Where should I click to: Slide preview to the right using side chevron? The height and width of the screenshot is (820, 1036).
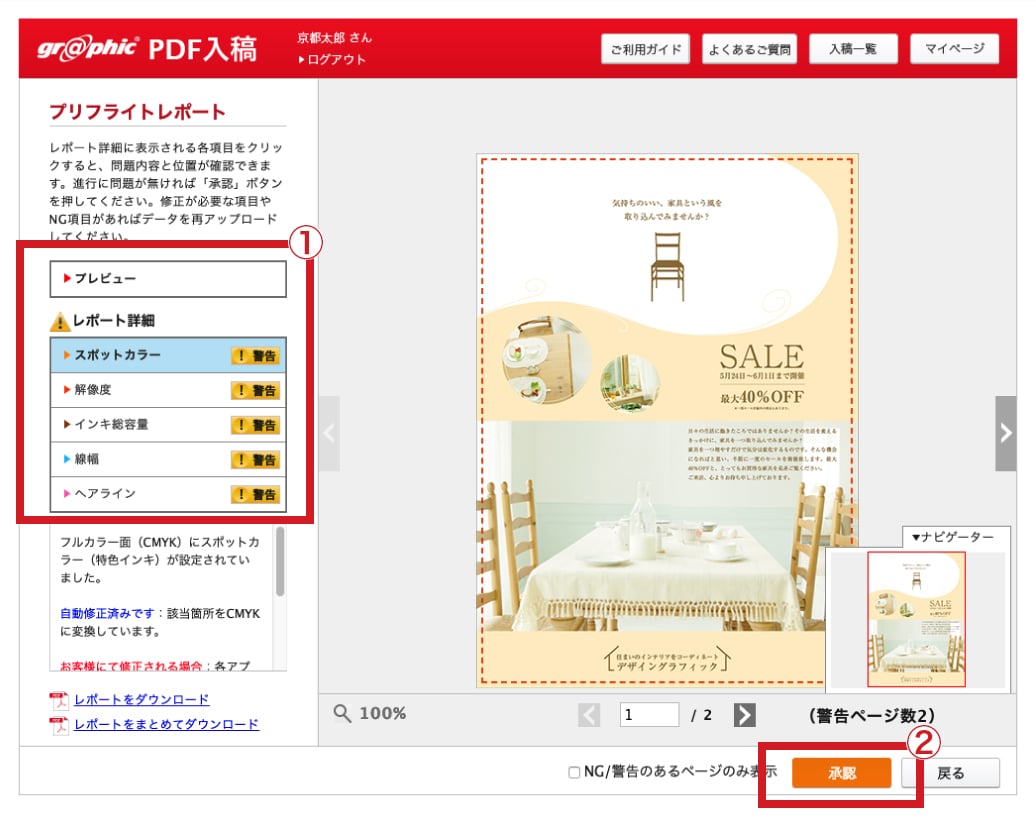coord(1005,433)
